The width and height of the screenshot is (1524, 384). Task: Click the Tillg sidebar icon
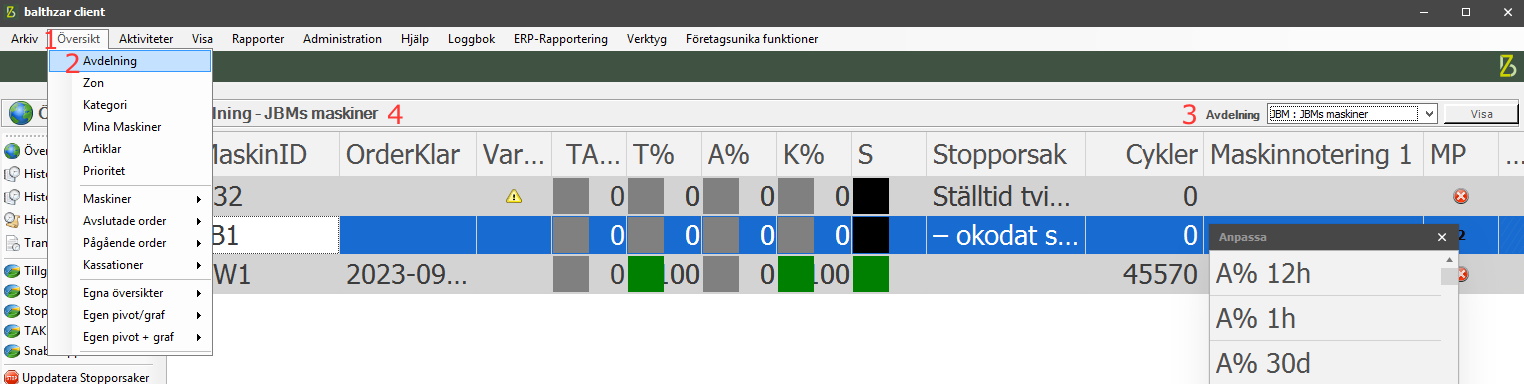pyautogui.click(x=12, y=271)
